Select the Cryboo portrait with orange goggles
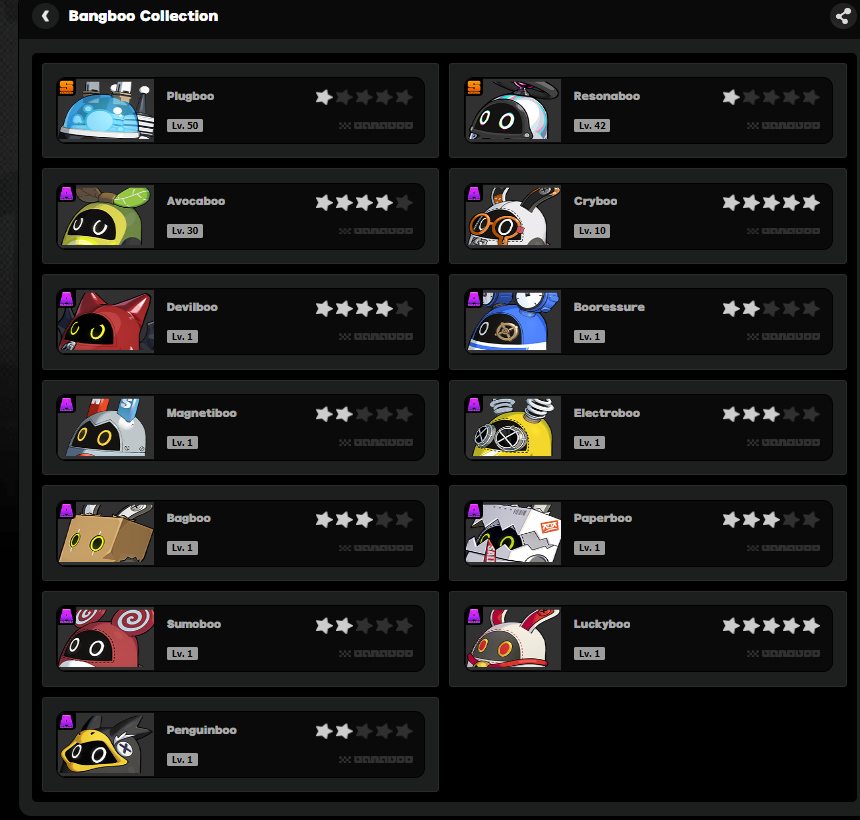This screenshot has height=820, width=860. coord(513,216)
